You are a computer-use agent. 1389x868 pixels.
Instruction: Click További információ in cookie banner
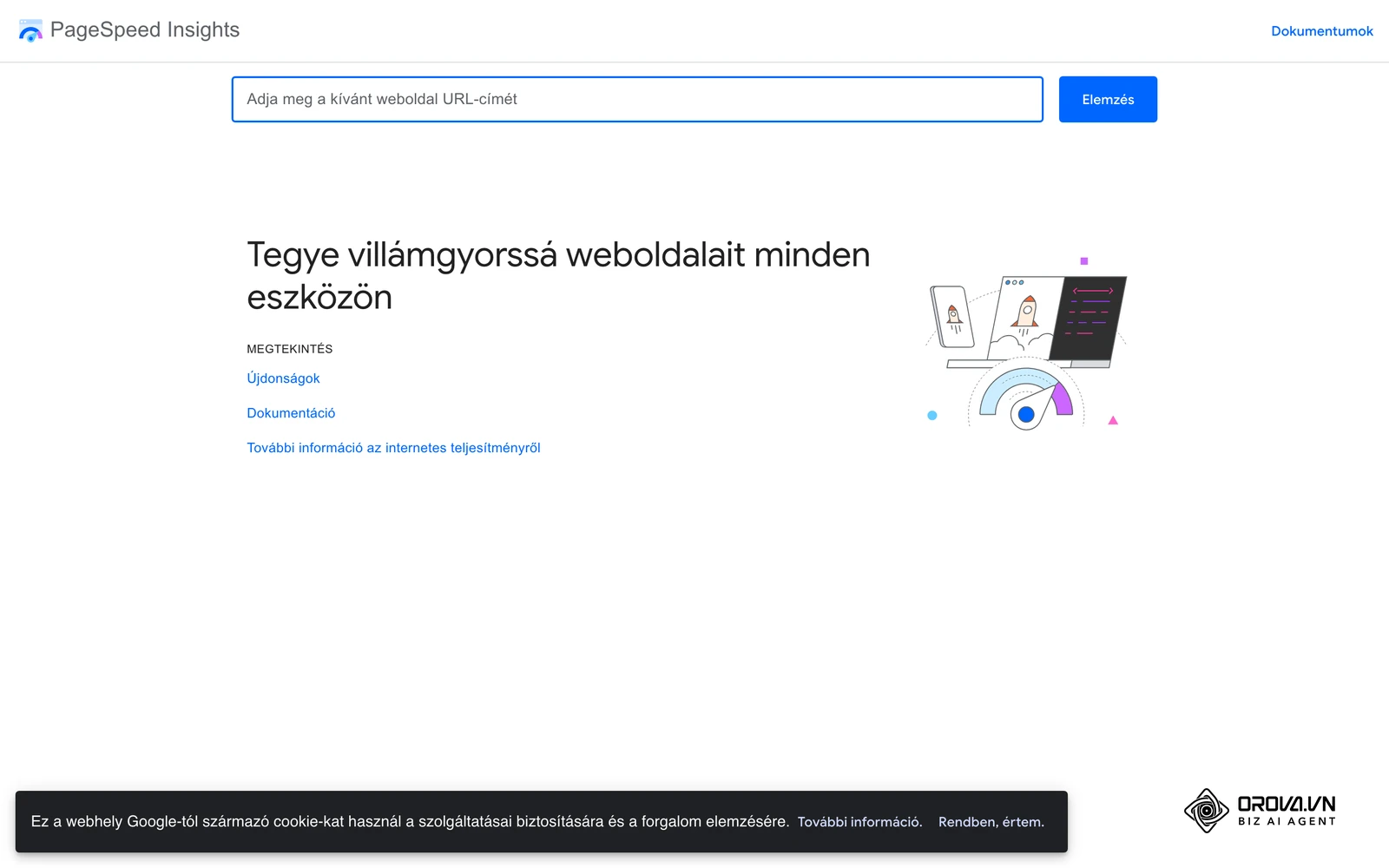point(859,822)
